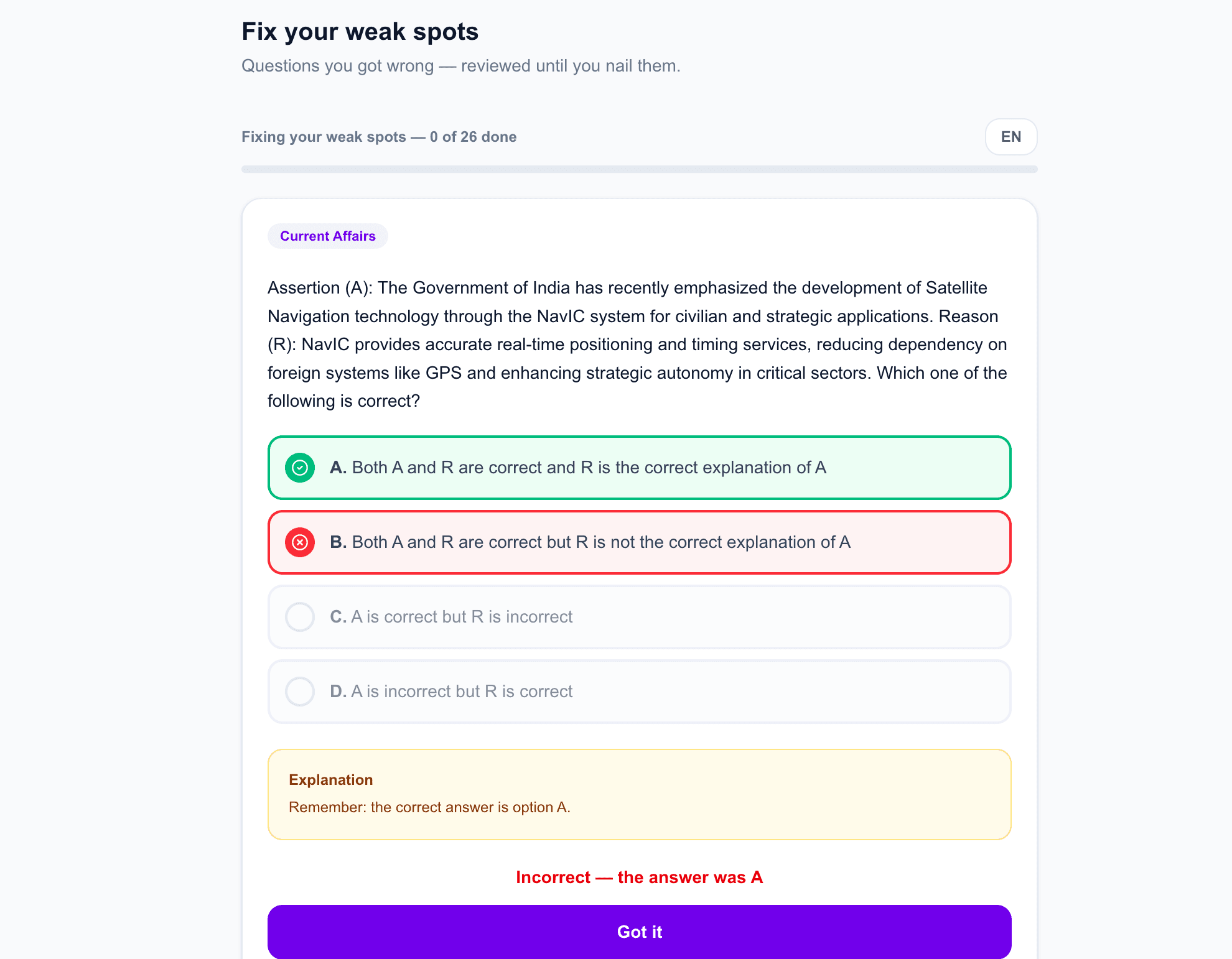Choose option A: R is the correct explanation
Screen dimensions: 1232x959
coord(640,468)
